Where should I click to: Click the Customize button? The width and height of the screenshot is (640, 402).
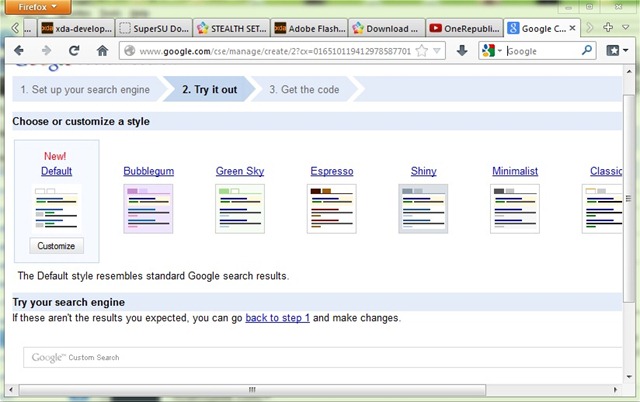click(x=56, y=246)
